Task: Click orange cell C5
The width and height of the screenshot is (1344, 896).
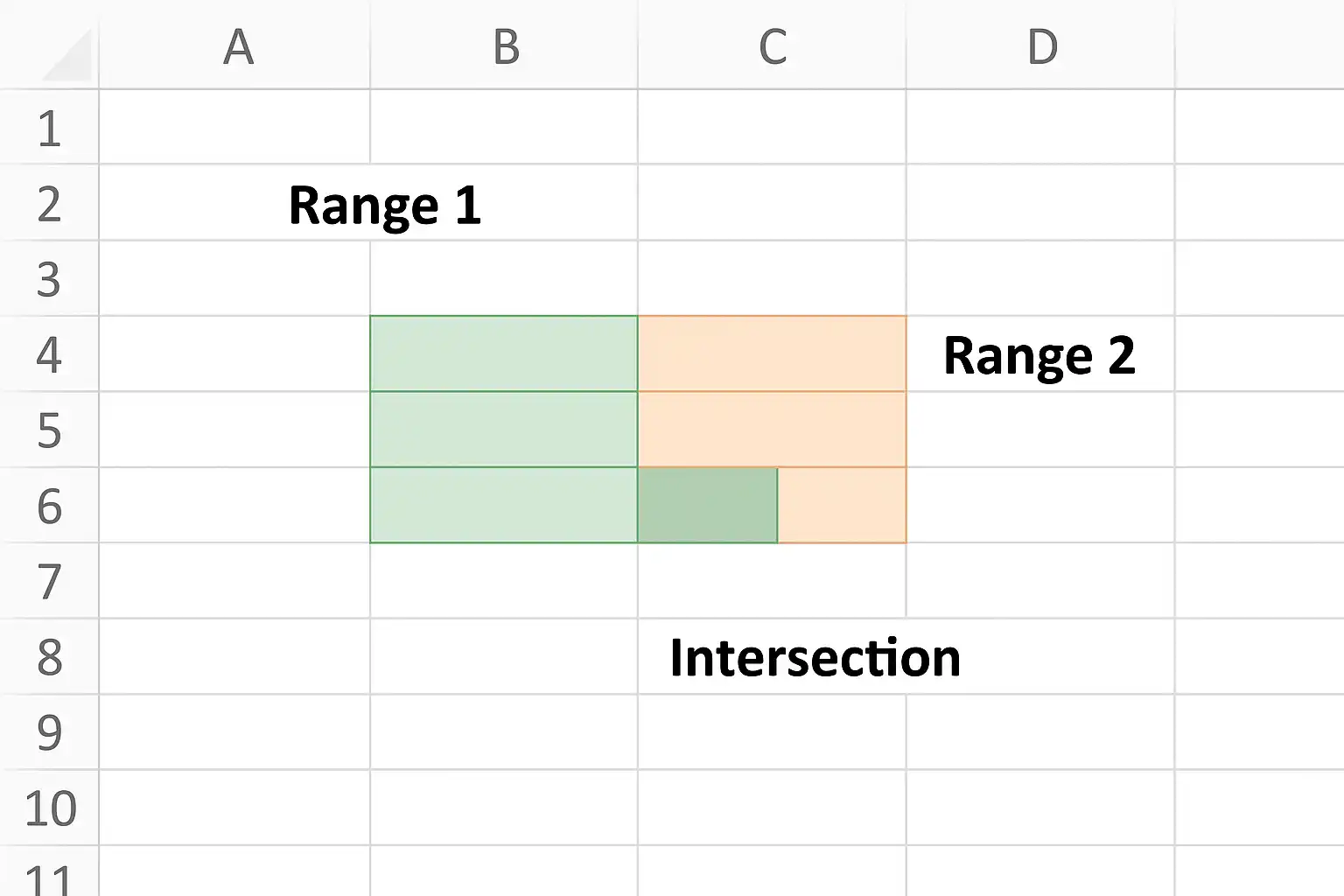Action: pyautogui.click(x=773, y=429)
